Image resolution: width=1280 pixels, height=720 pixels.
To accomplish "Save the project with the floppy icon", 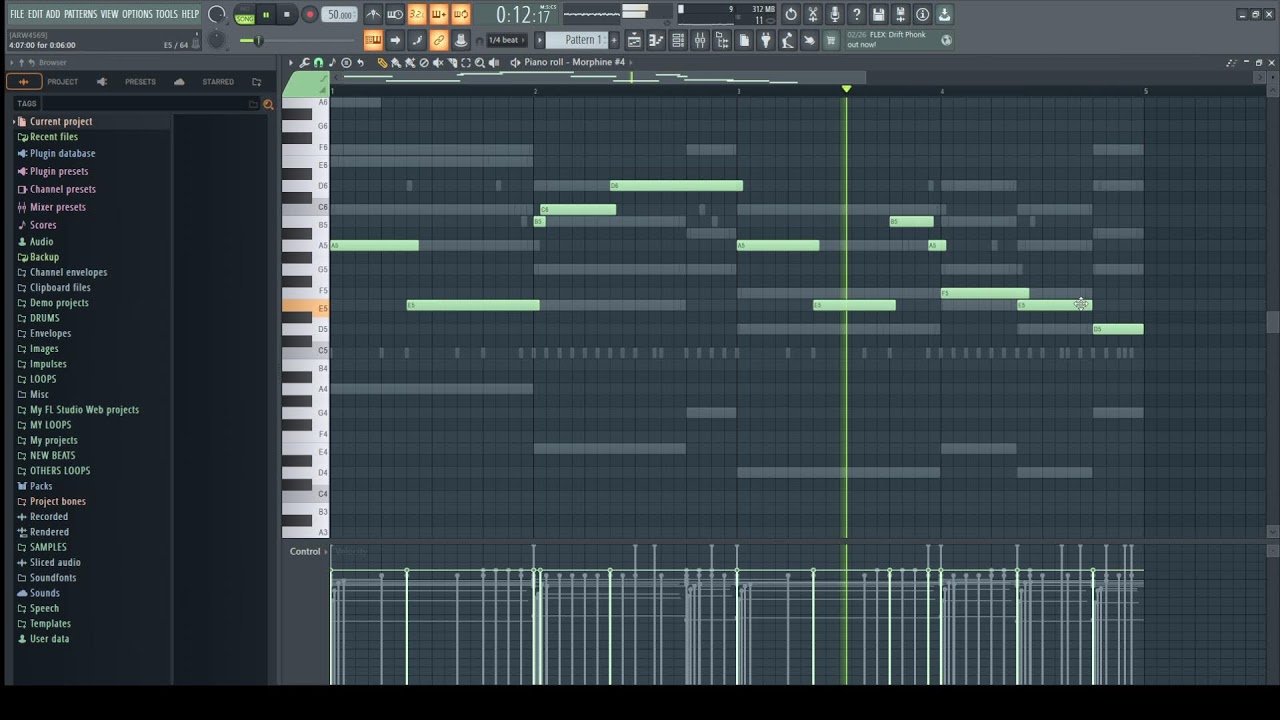I will pyautogui.click(x=879, y=15).
